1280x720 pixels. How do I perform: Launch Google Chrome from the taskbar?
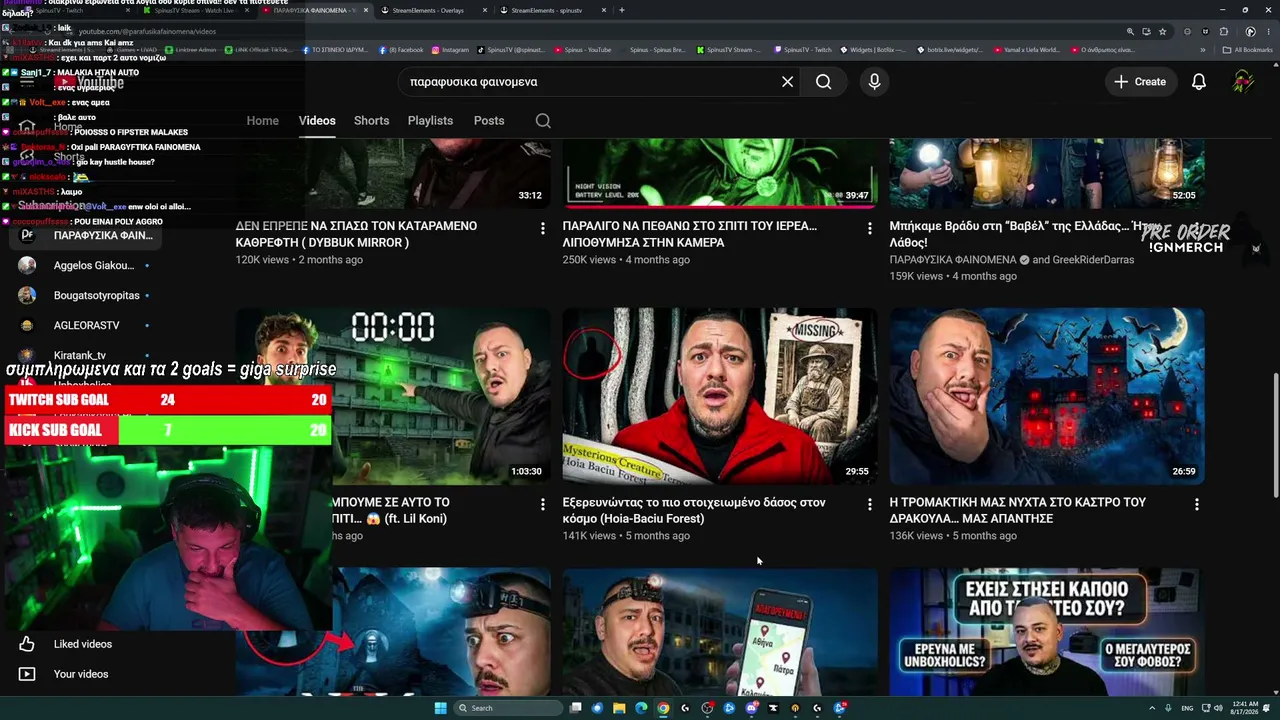663,708
